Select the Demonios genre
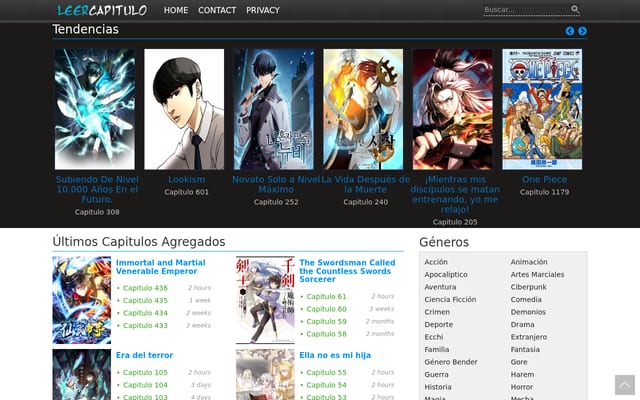Image resolution: width=640 pixels, height=400 pixels. (528, 312)
